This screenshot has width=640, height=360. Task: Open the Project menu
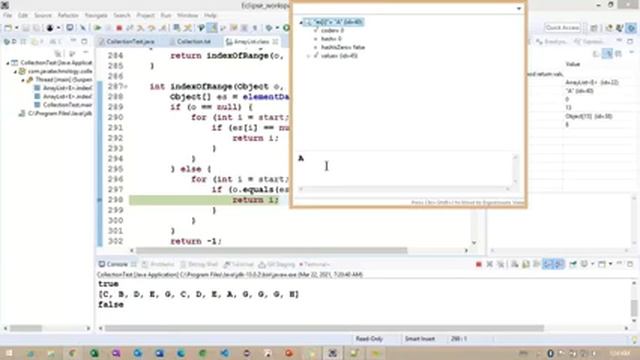tap(145, 16)
